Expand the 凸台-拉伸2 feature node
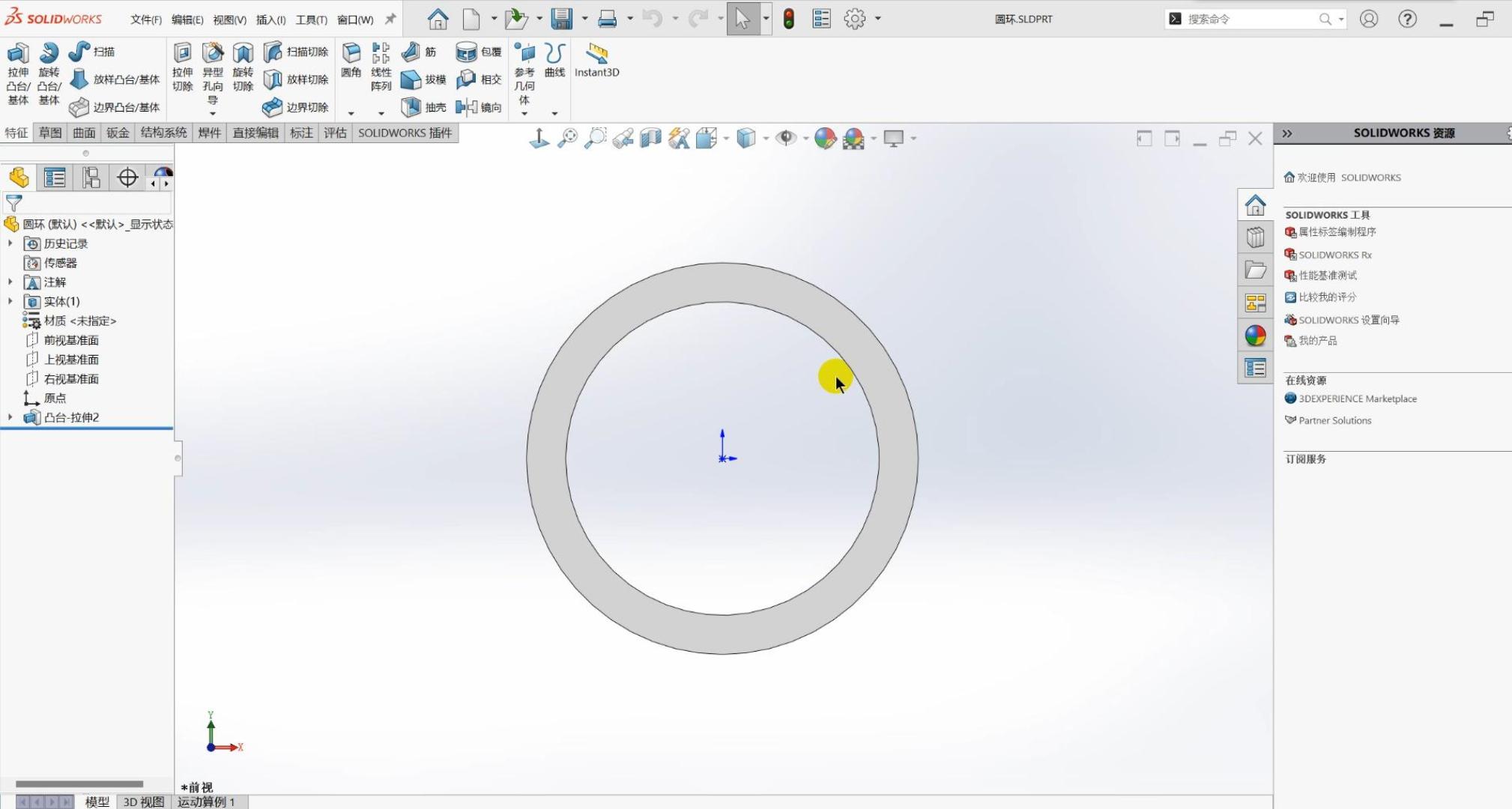 pyautogui.click(x=10, y=417)
